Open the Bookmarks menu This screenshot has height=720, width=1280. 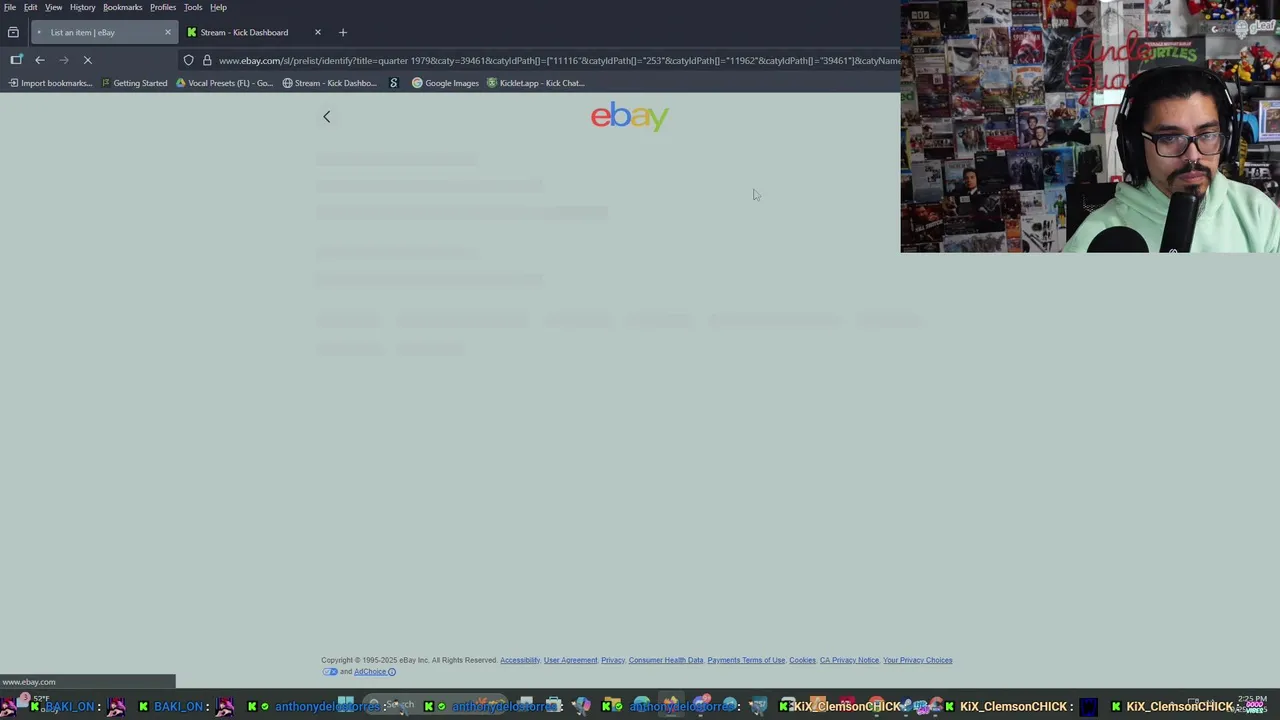(122, 7)
